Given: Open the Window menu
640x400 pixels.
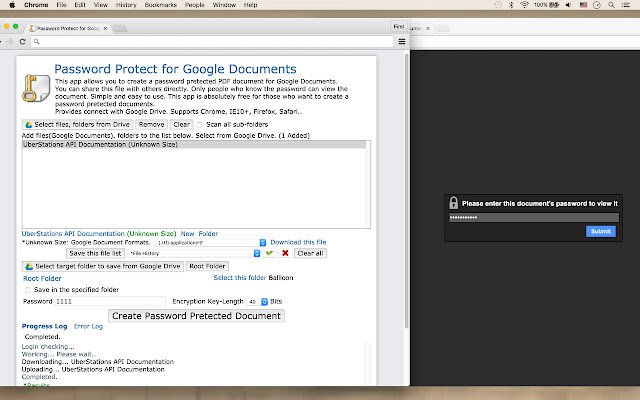Looking at the screenshot, I should coord(224,5).
